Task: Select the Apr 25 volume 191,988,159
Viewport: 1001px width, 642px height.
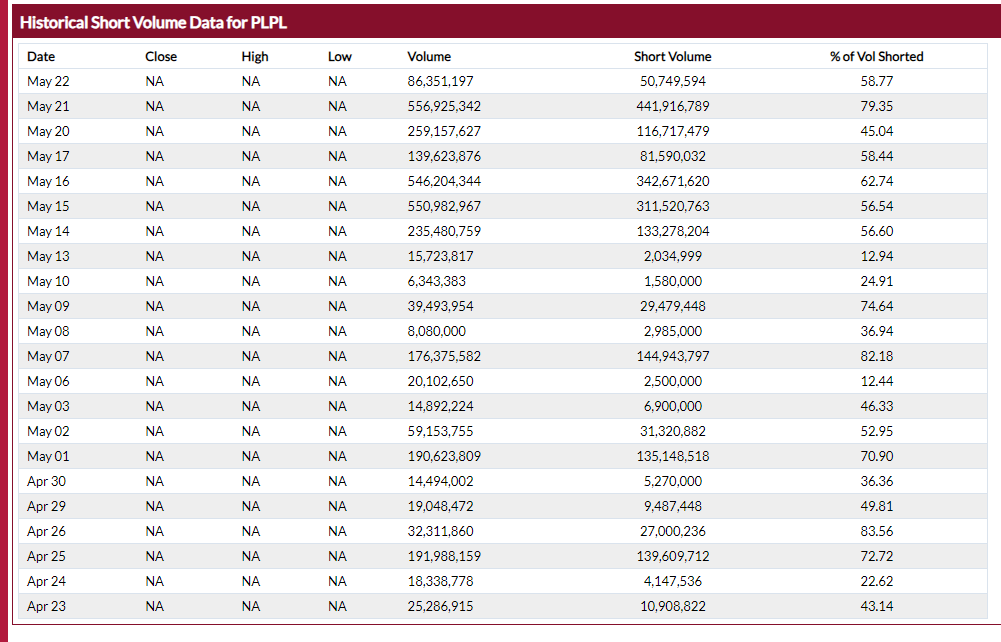Action: 444,556
